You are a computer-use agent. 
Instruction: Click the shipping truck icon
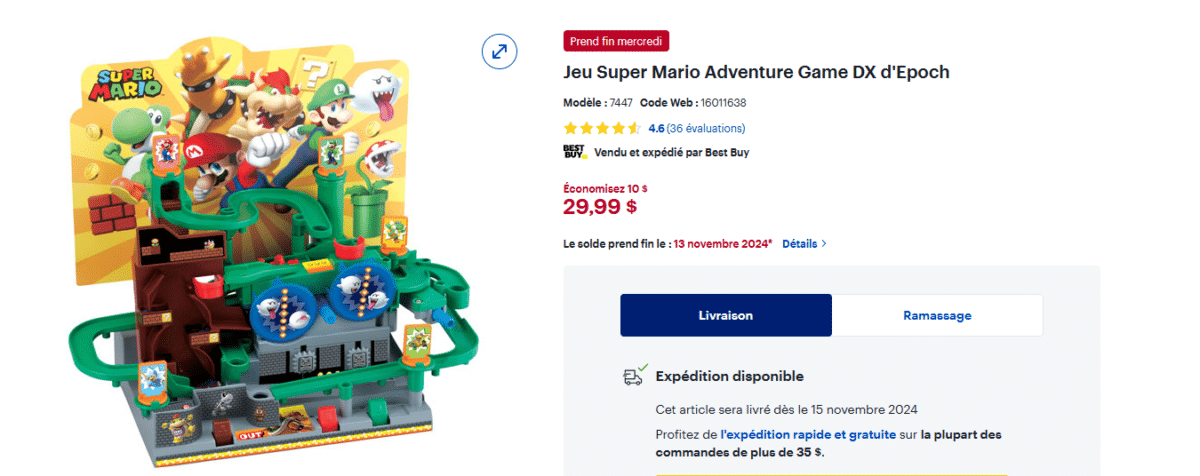point(632,376)
